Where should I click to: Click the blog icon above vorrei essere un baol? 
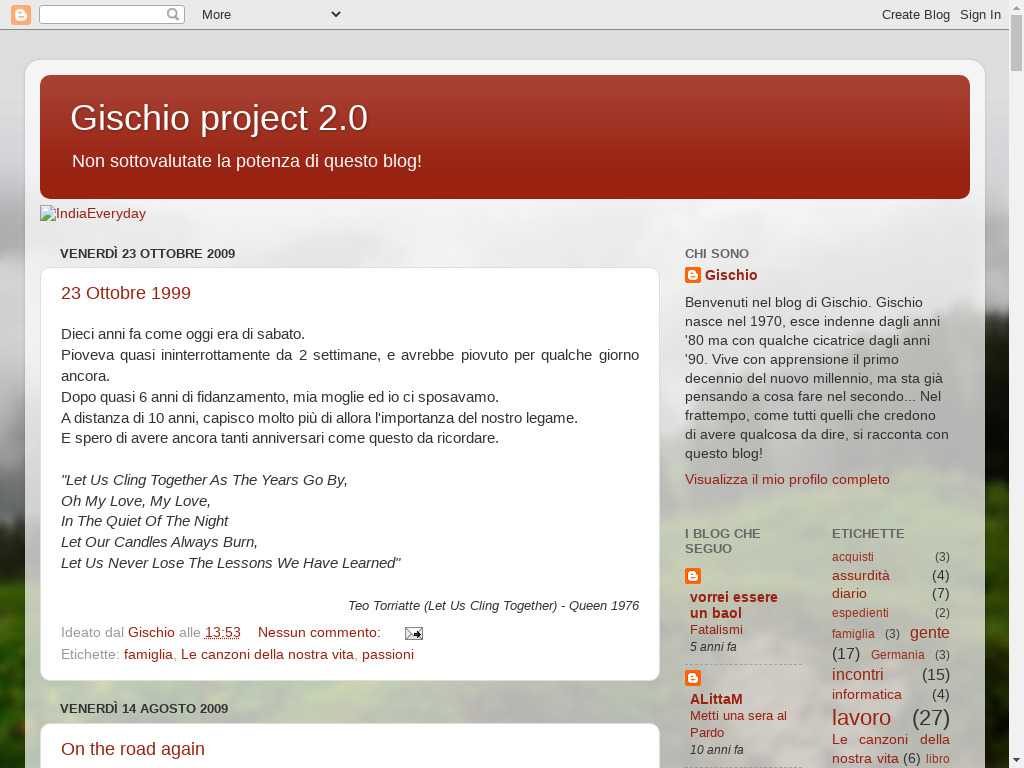(693, 576)
